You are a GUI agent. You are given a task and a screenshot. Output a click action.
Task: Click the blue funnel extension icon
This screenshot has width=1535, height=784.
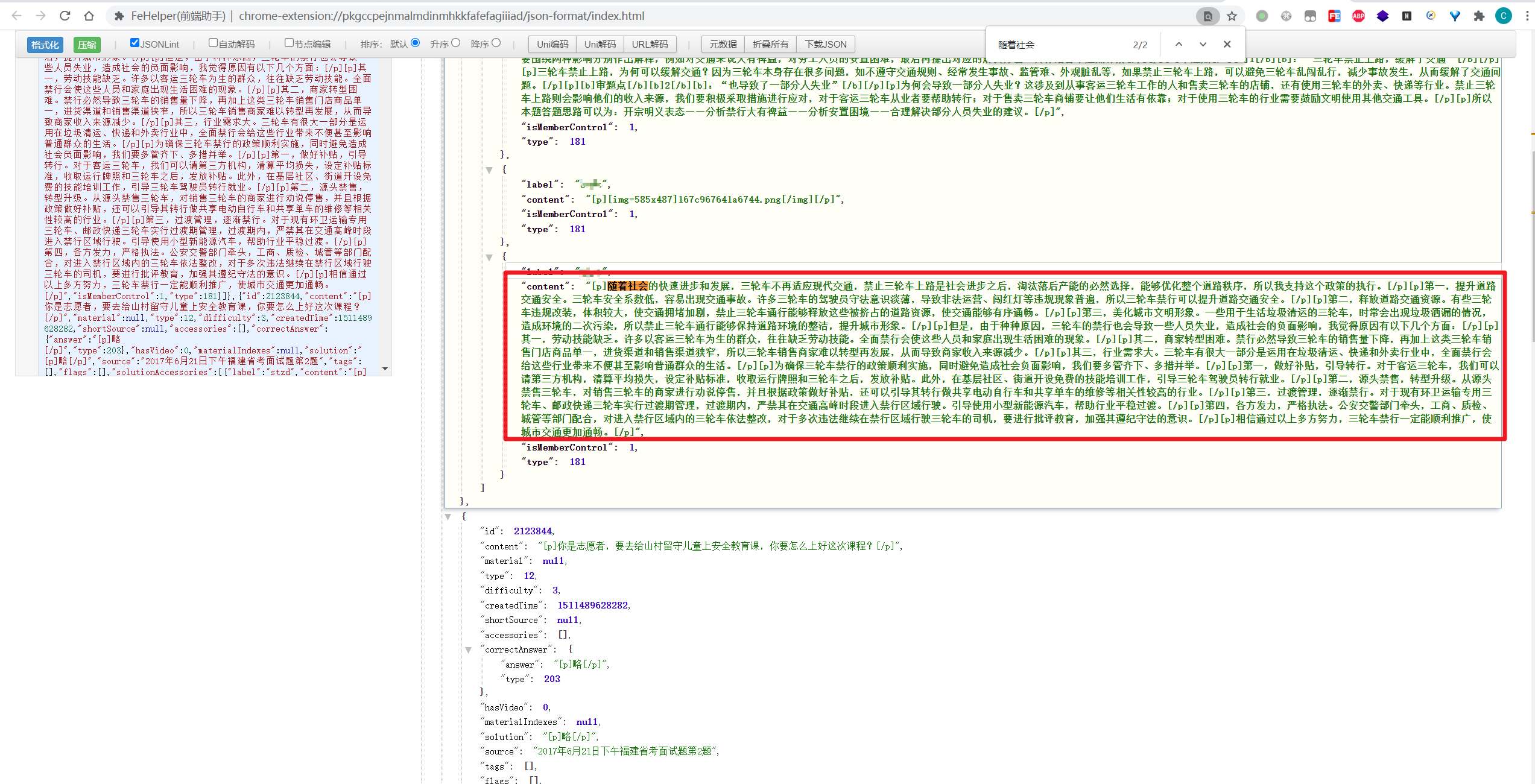point(1455,16)
